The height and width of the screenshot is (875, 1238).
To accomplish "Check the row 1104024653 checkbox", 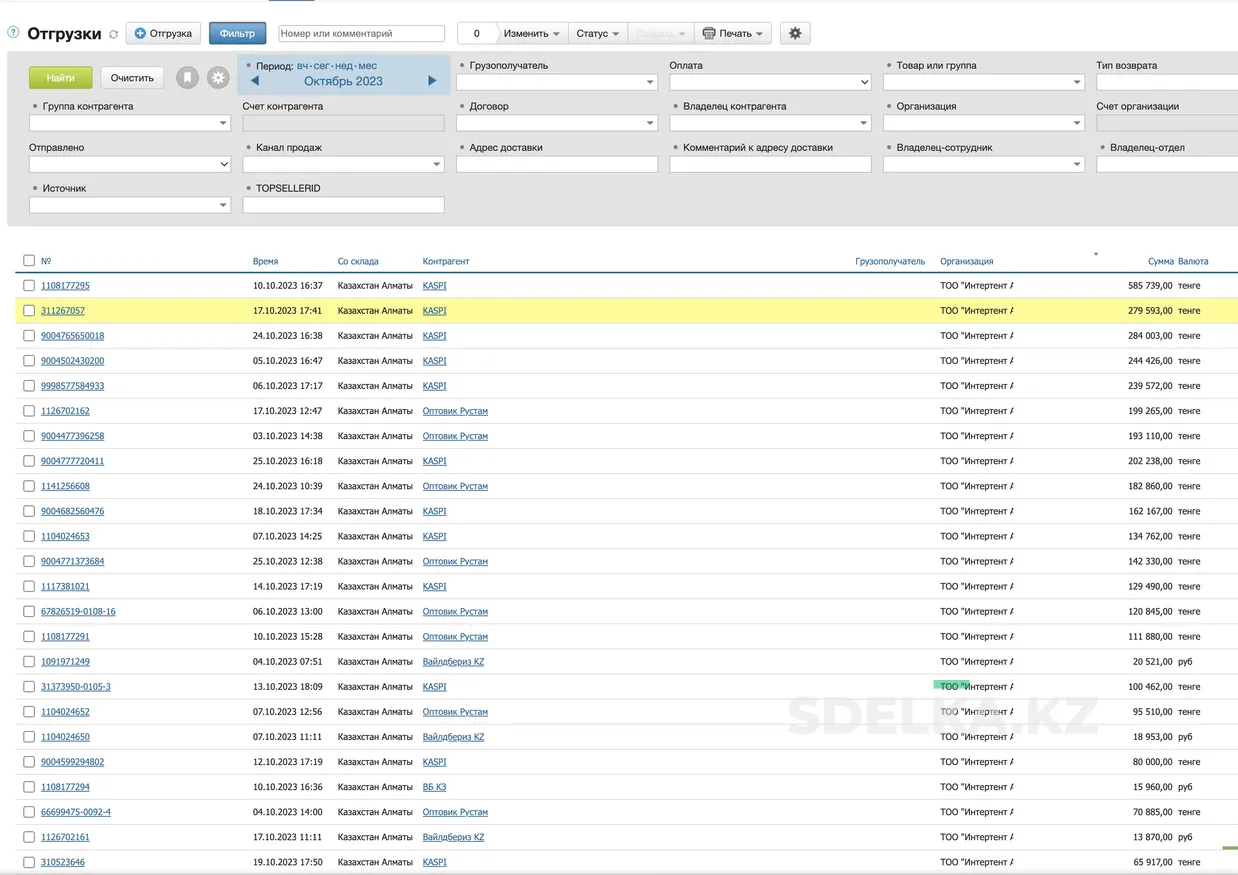I will [x=29, y=536].
